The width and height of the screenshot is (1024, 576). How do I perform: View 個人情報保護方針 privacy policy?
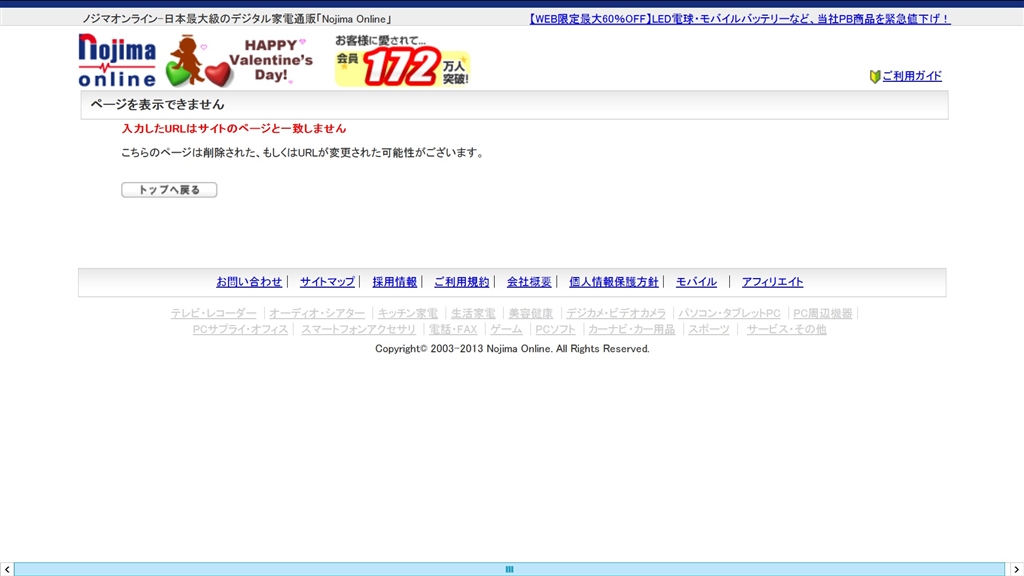613,282
